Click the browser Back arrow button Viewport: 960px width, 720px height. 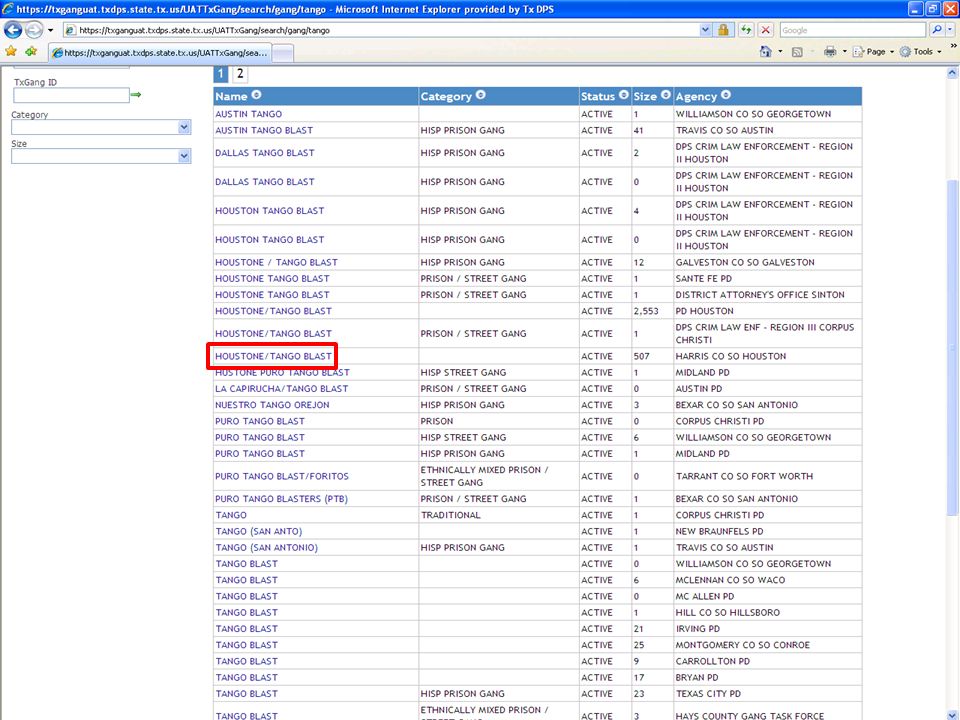[x=13, y=29]
